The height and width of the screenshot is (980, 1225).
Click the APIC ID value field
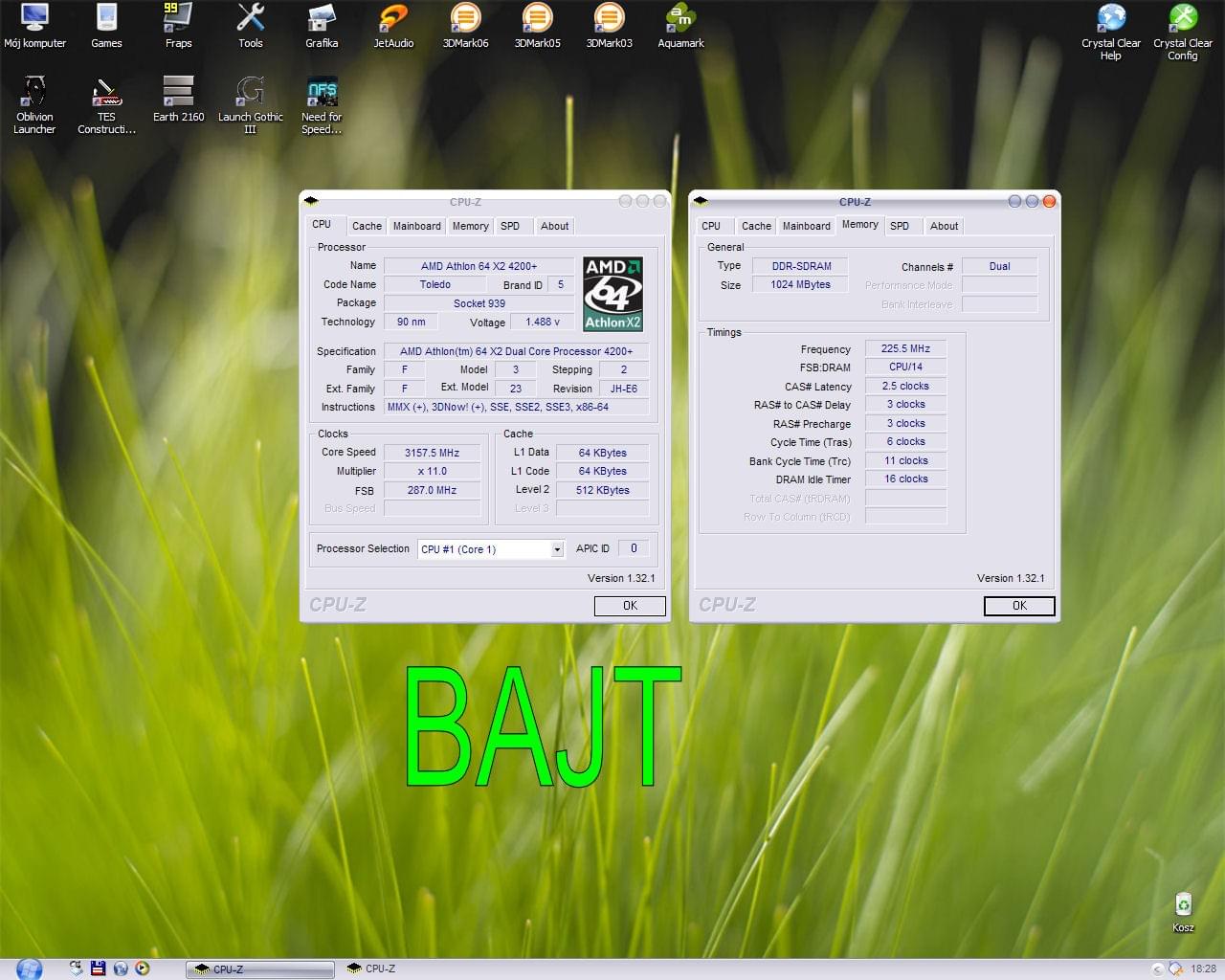634,548
